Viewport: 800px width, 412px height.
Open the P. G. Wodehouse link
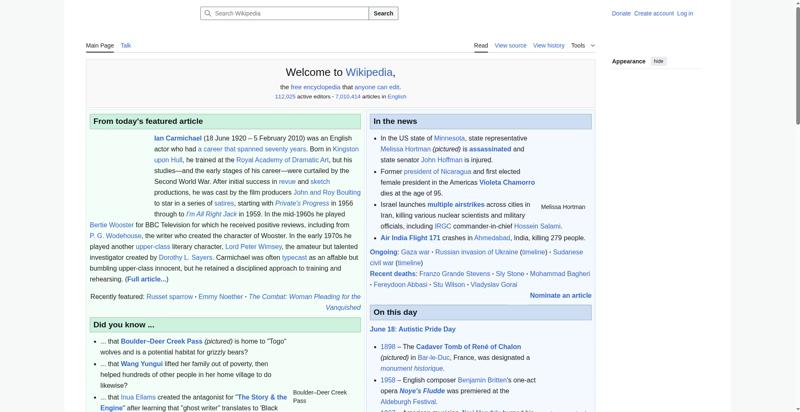pyautogui.click(x=115, y=236)
